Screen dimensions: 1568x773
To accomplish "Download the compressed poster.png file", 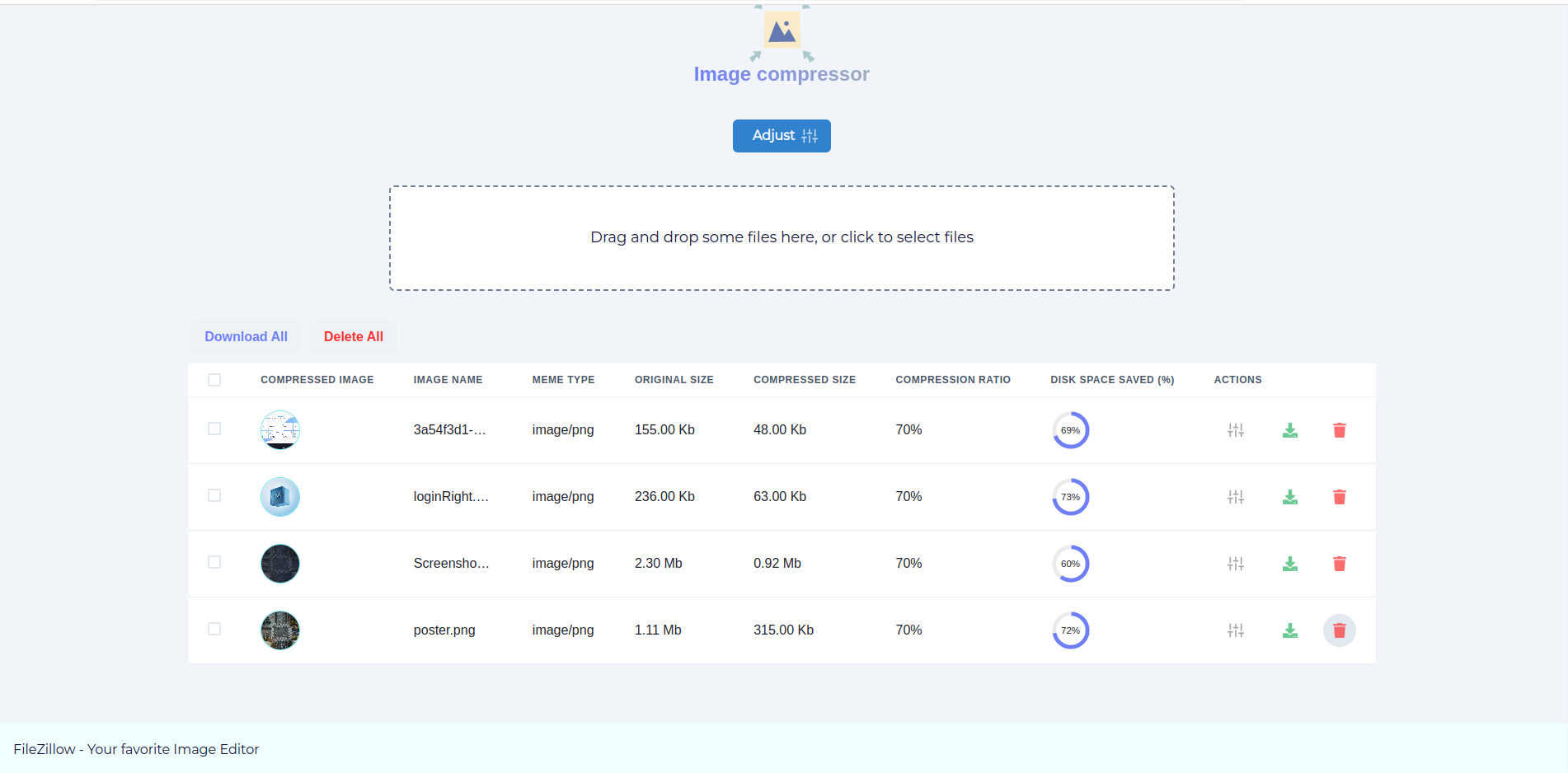I will click(x=1290, y=630).
